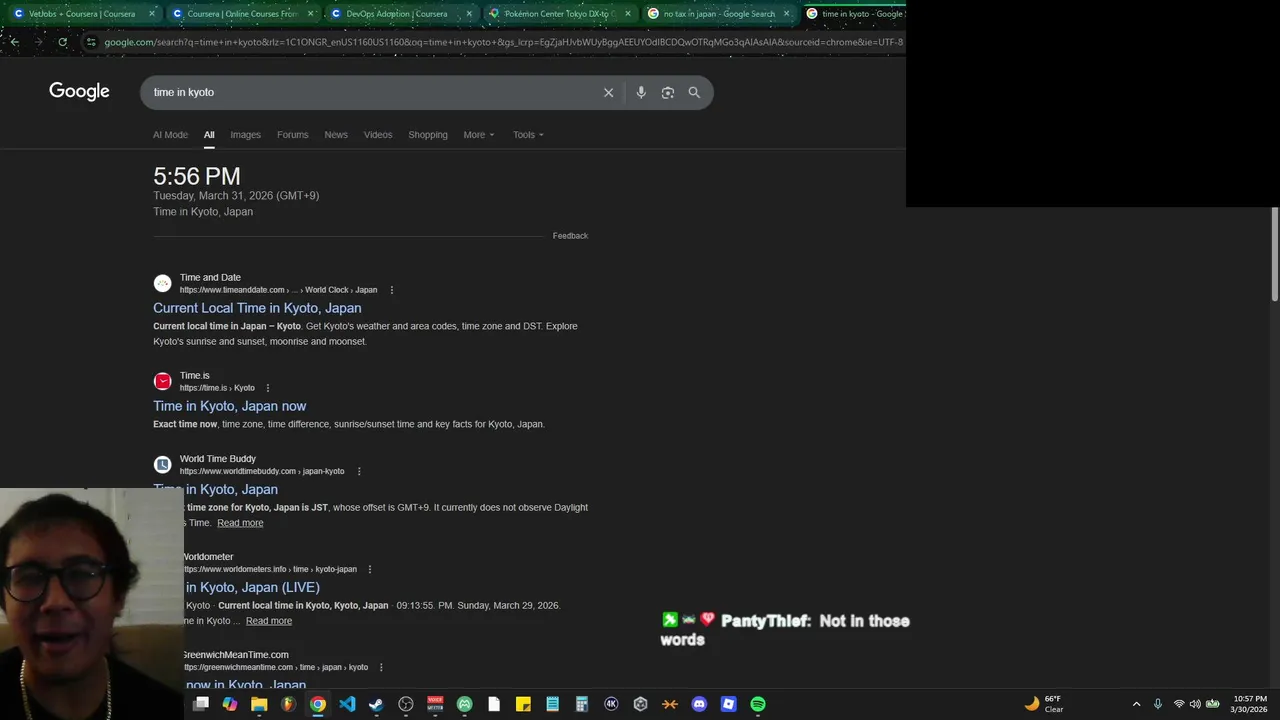Click the page vertical scrollbar thumb

1275,253
